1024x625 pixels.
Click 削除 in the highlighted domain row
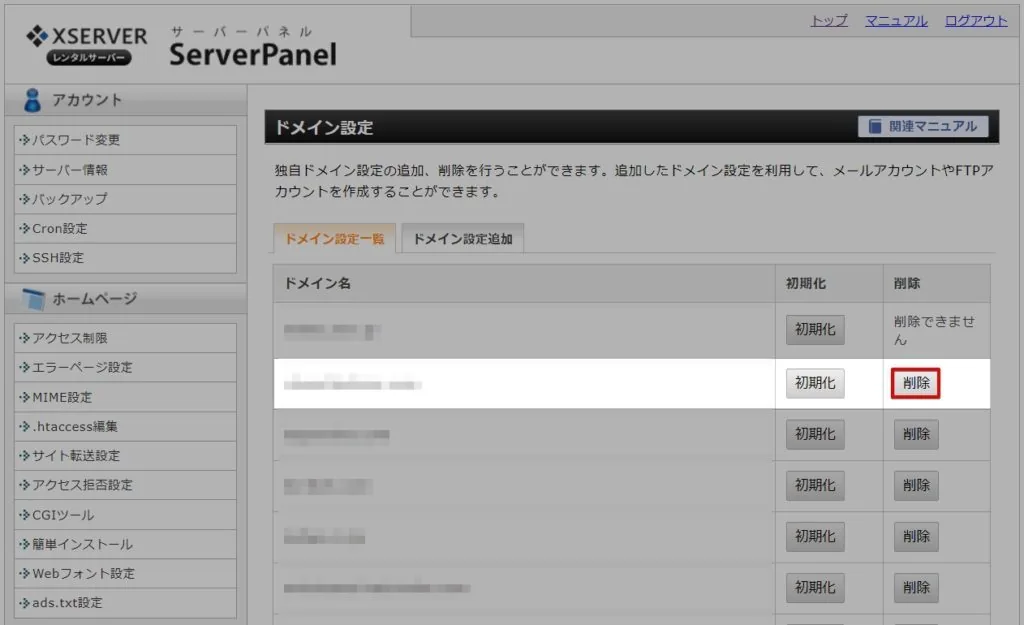pyautogui.click(x=916, y=383)
